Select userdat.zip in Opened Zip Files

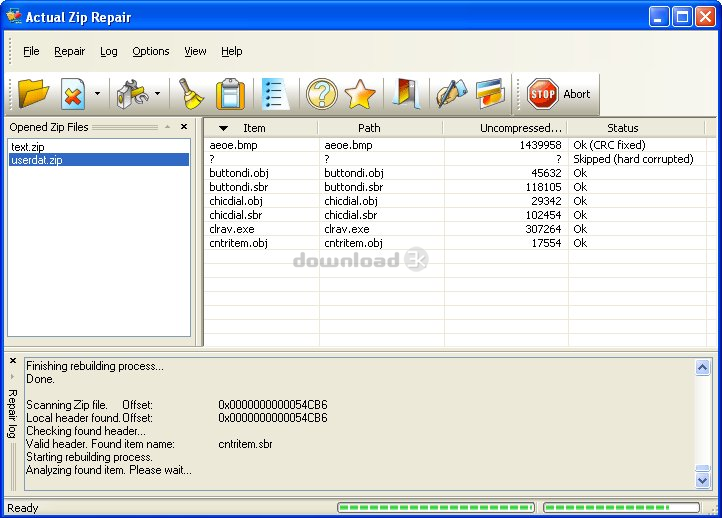(99, 160)
